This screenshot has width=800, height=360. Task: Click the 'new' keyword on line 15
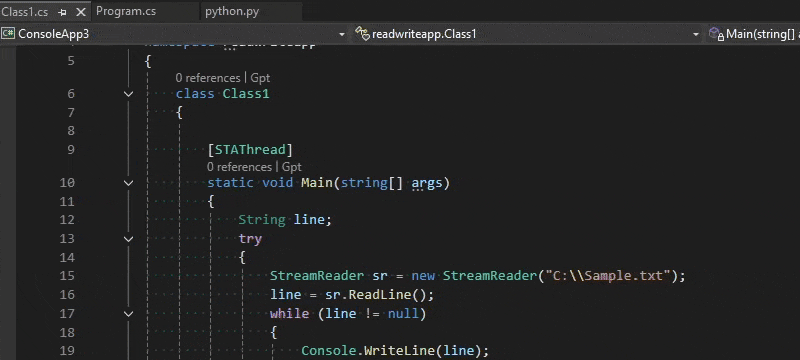tap(423, 276)
